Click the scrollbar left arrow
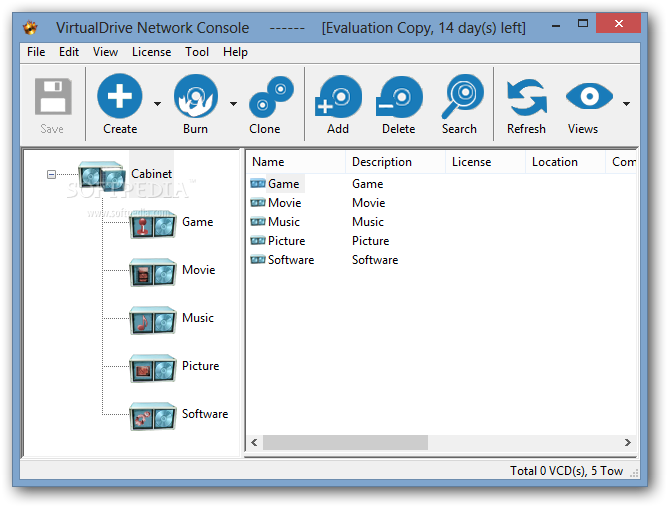 click(254, 442)
